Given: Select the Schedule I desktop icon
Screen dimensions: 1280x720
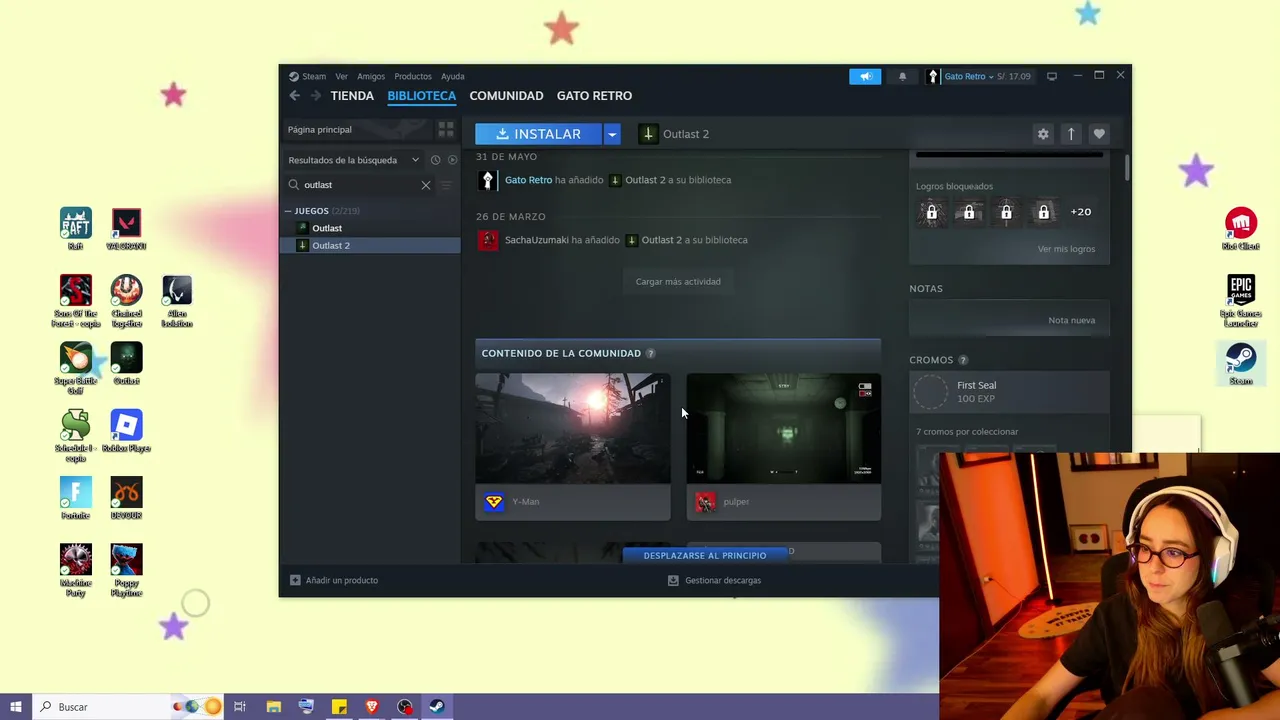Looking at the screenshot, I should (x=76, y=436).
